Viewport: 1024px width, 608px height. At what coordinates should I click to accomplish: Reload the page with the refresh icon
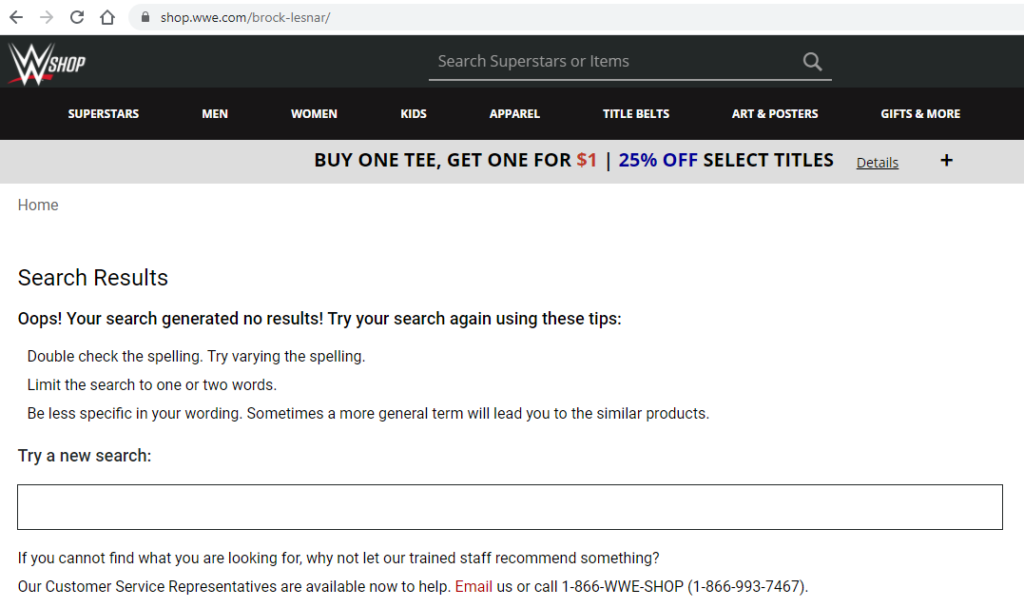[x=77, y=17]
